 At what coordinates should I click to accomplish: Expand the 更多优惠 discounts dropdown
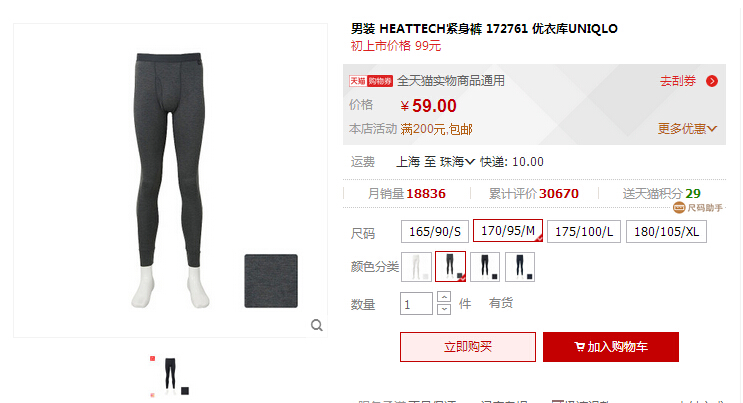(687, 128)
